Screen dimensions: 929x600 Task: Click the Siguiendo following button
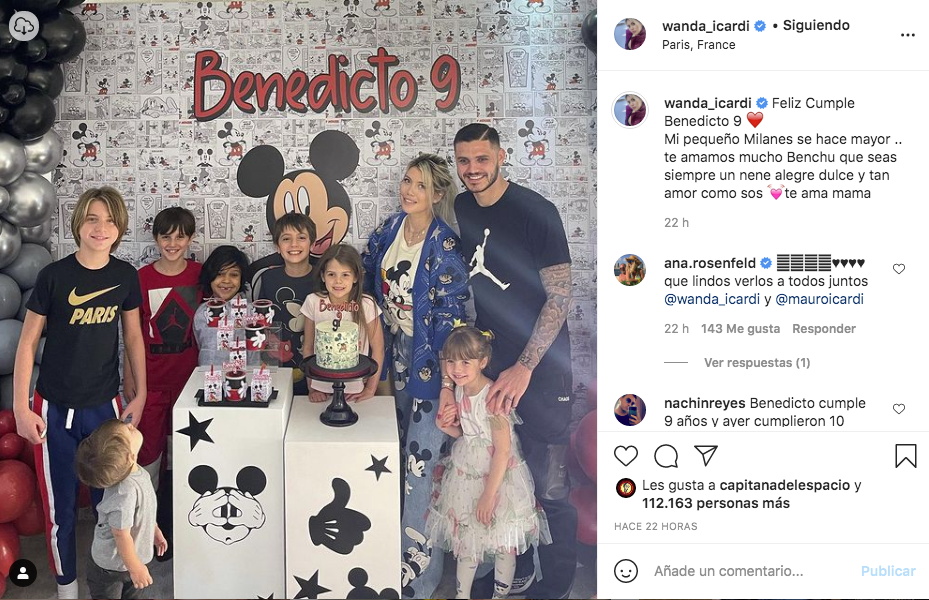(816, 25)
